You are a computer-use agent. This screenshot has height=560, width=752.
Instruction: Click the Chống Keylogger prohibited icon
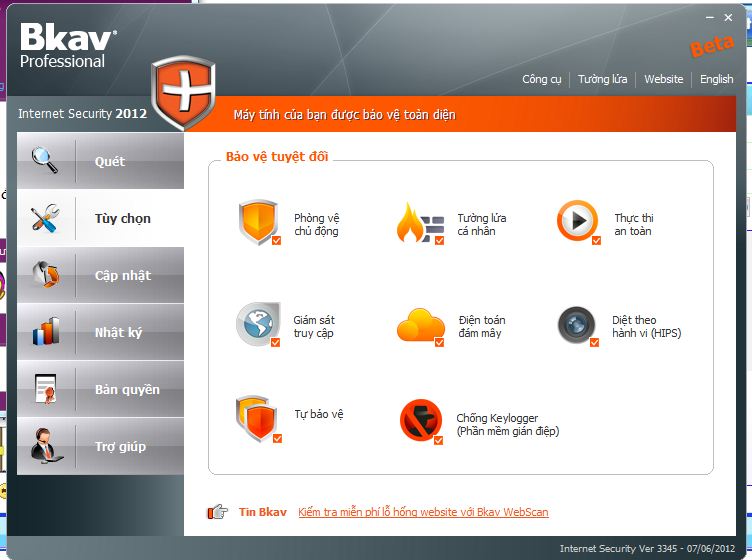pyautogui.click(x=421, y=420)
